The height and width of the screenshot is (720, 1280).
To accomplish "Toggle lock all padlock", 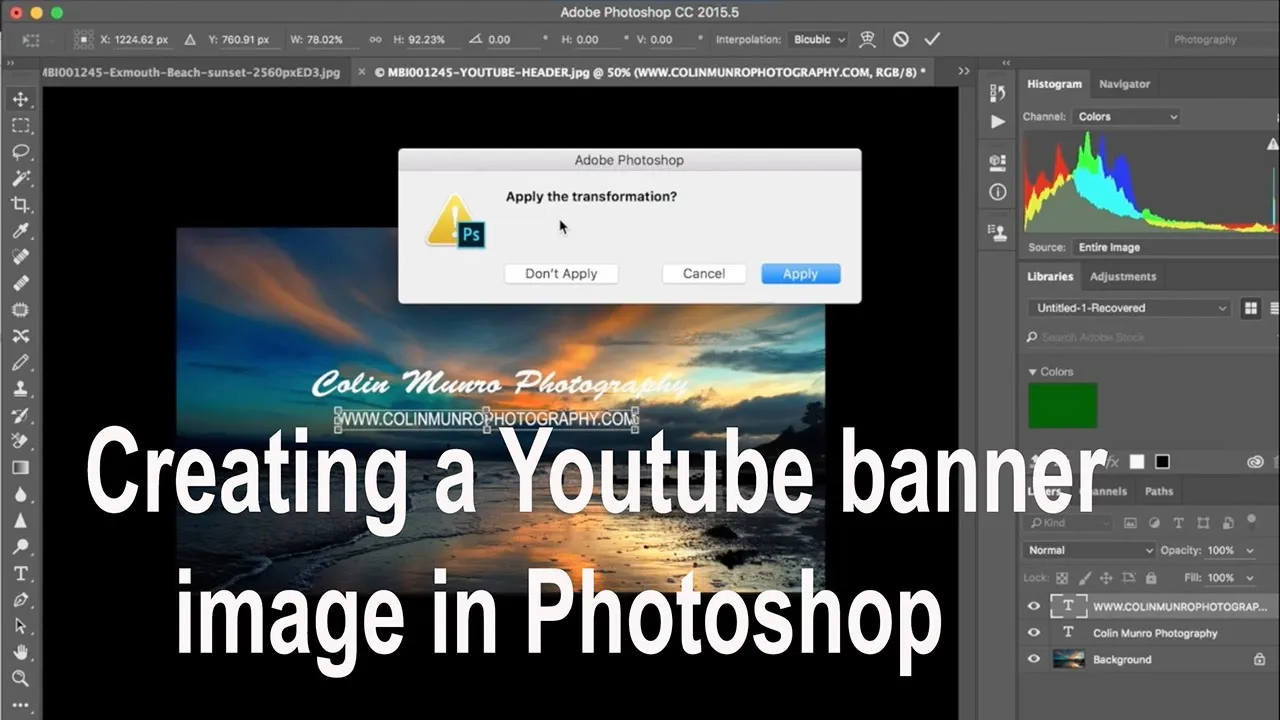I will (x=1151, y=578).
